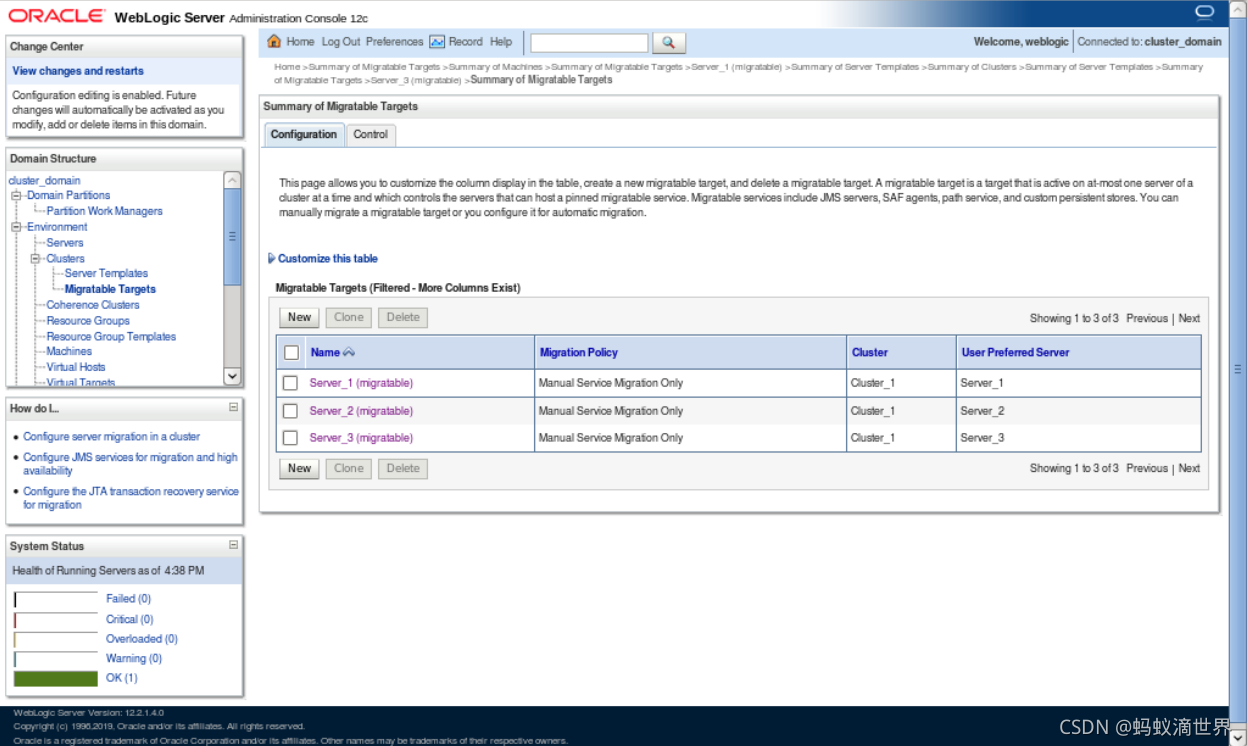Switch to the Control tab

tap(370, 134)
